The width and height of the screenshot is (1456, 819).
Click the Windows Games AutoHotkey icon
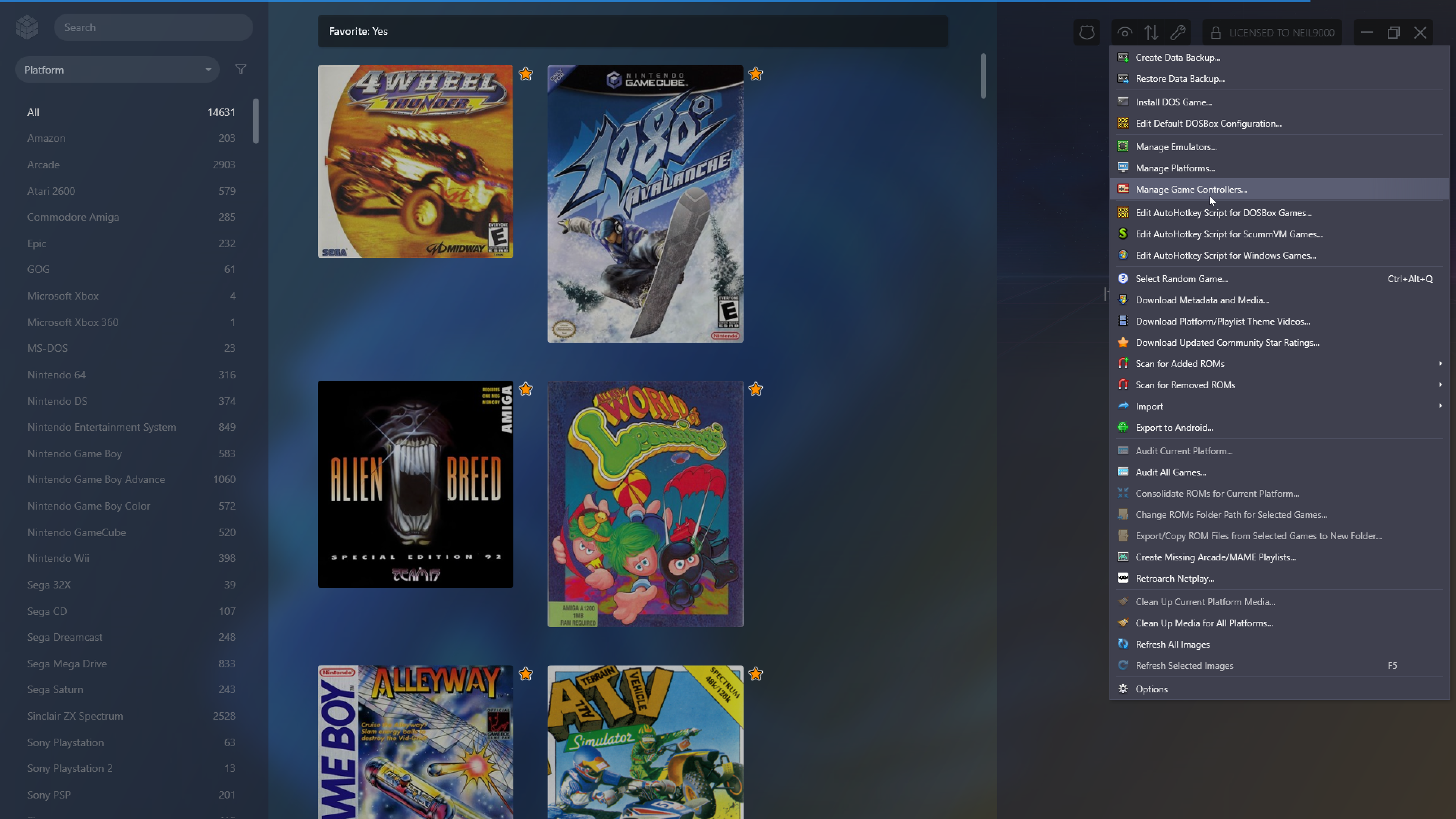pos(1123,256)
